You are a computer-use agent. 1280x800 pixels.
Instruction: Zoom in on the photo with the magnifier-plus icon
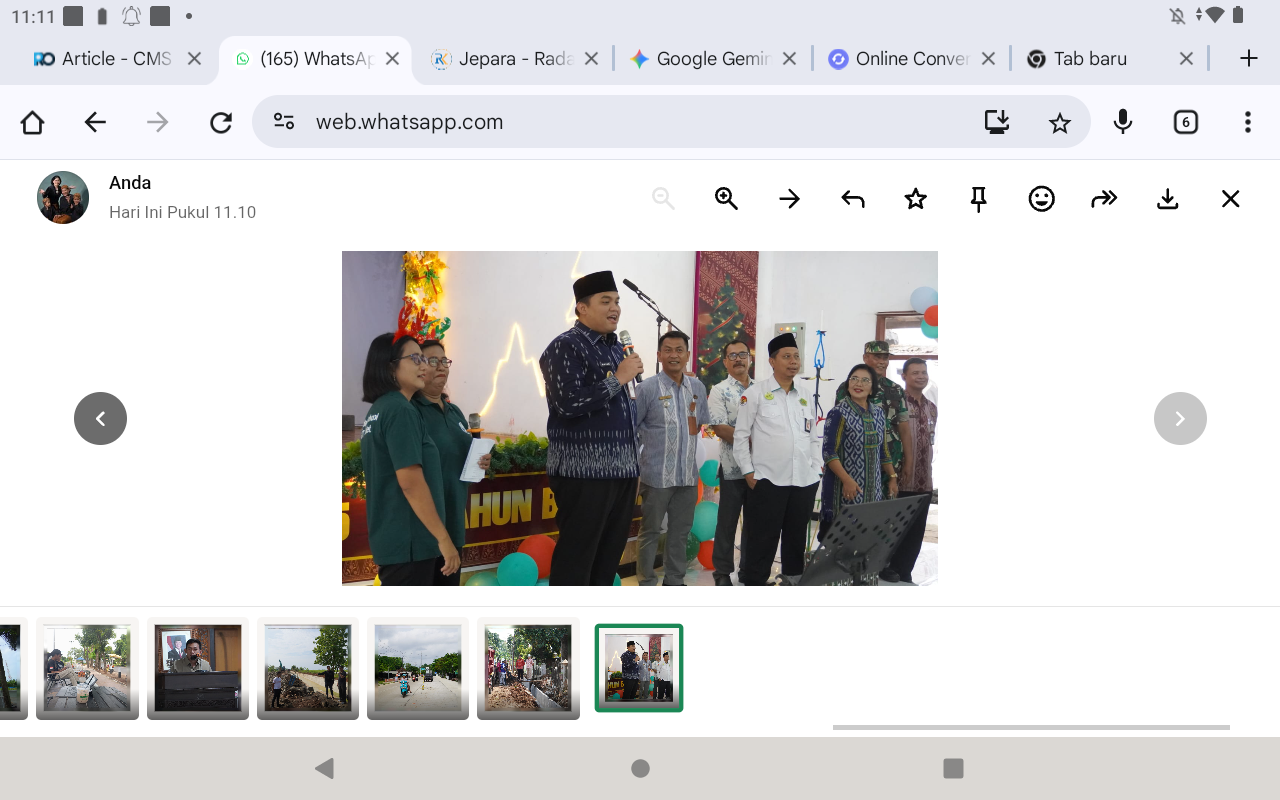[726, 199]
